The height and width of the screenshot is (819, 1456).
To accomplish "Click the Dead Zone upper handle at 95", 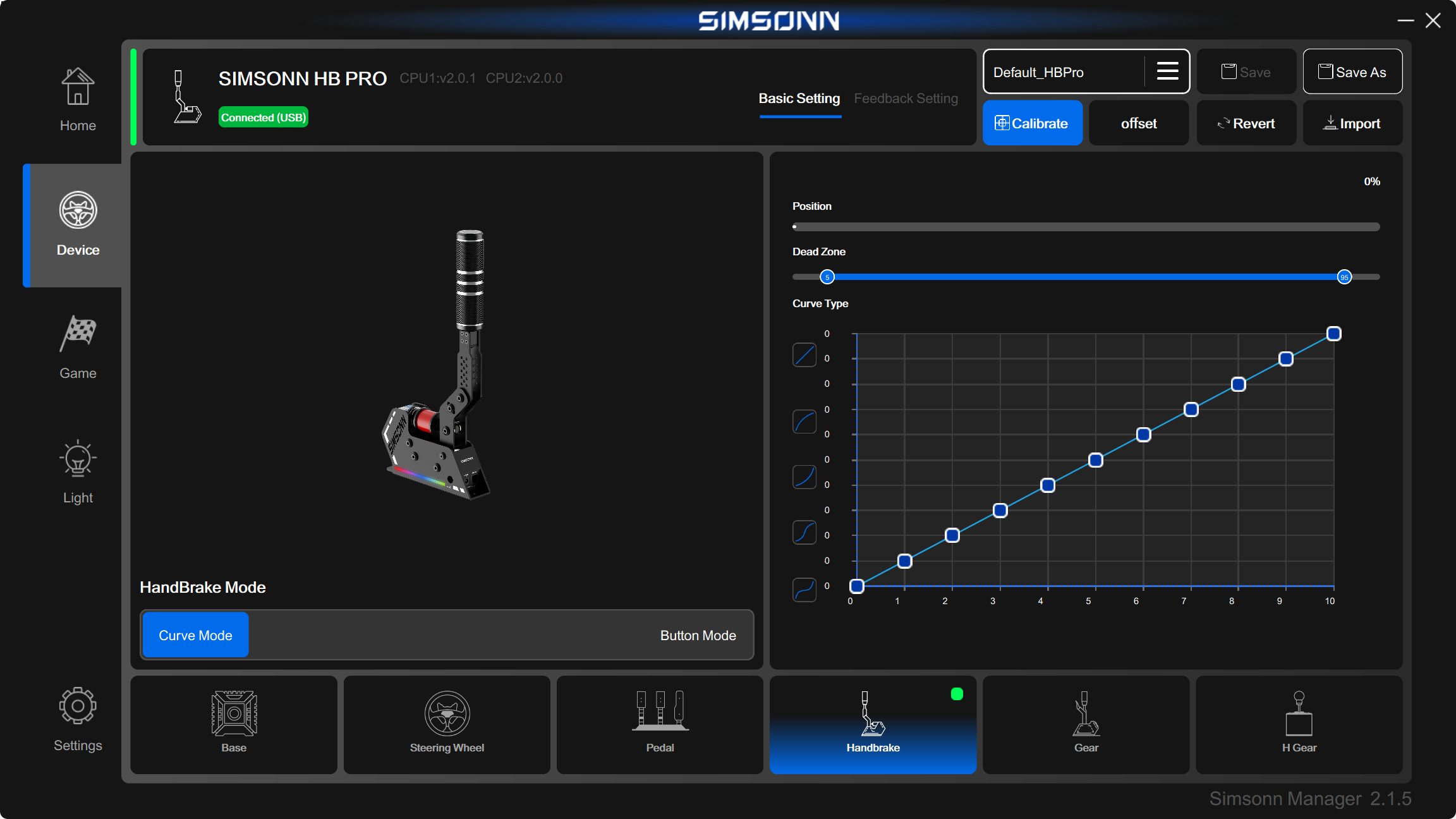I will click(x=1344, y=277).
